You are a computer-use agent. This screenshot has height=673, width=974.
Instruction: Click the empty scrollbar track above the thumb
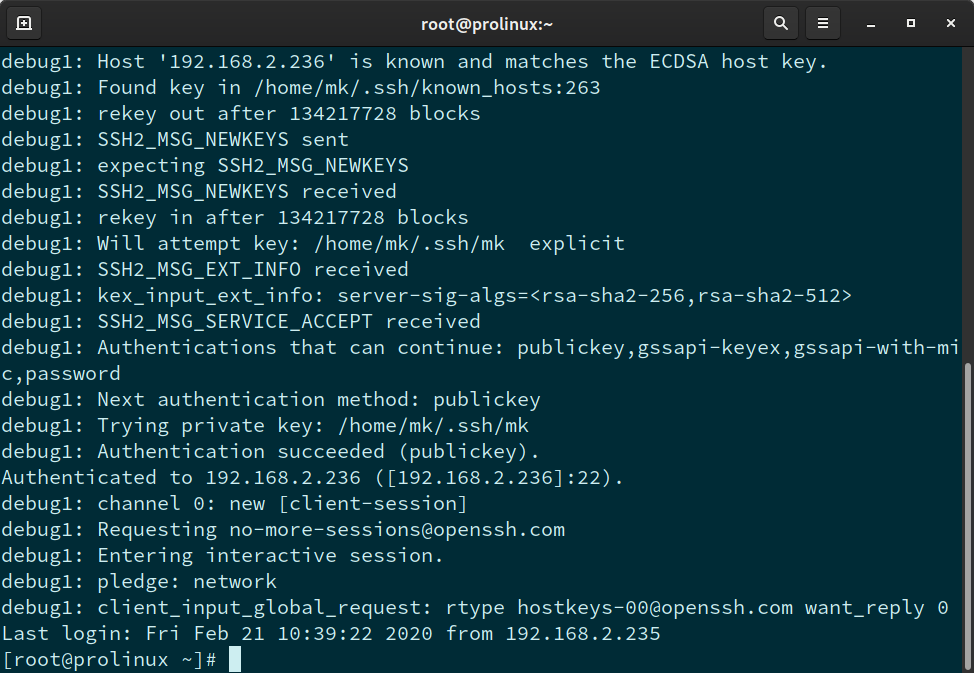pos(967,200)
